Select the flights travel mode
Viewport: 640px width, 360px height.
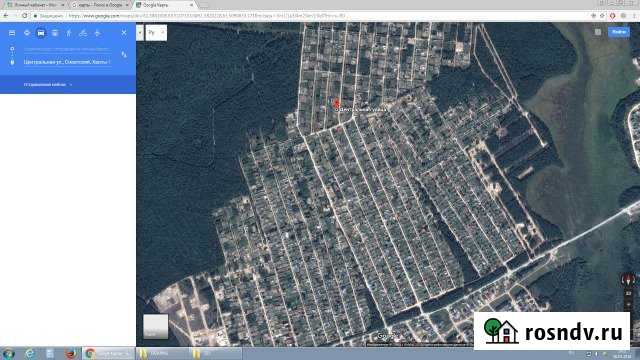(x=97, y=33)
